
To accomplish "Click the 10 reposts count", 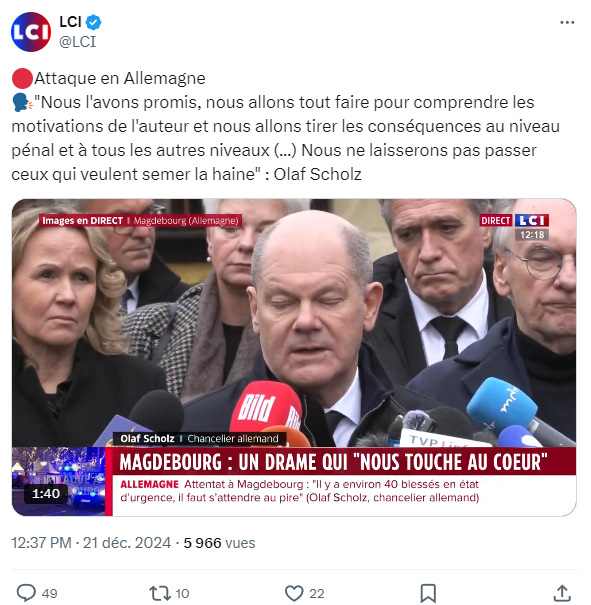I will coord(182,593).
